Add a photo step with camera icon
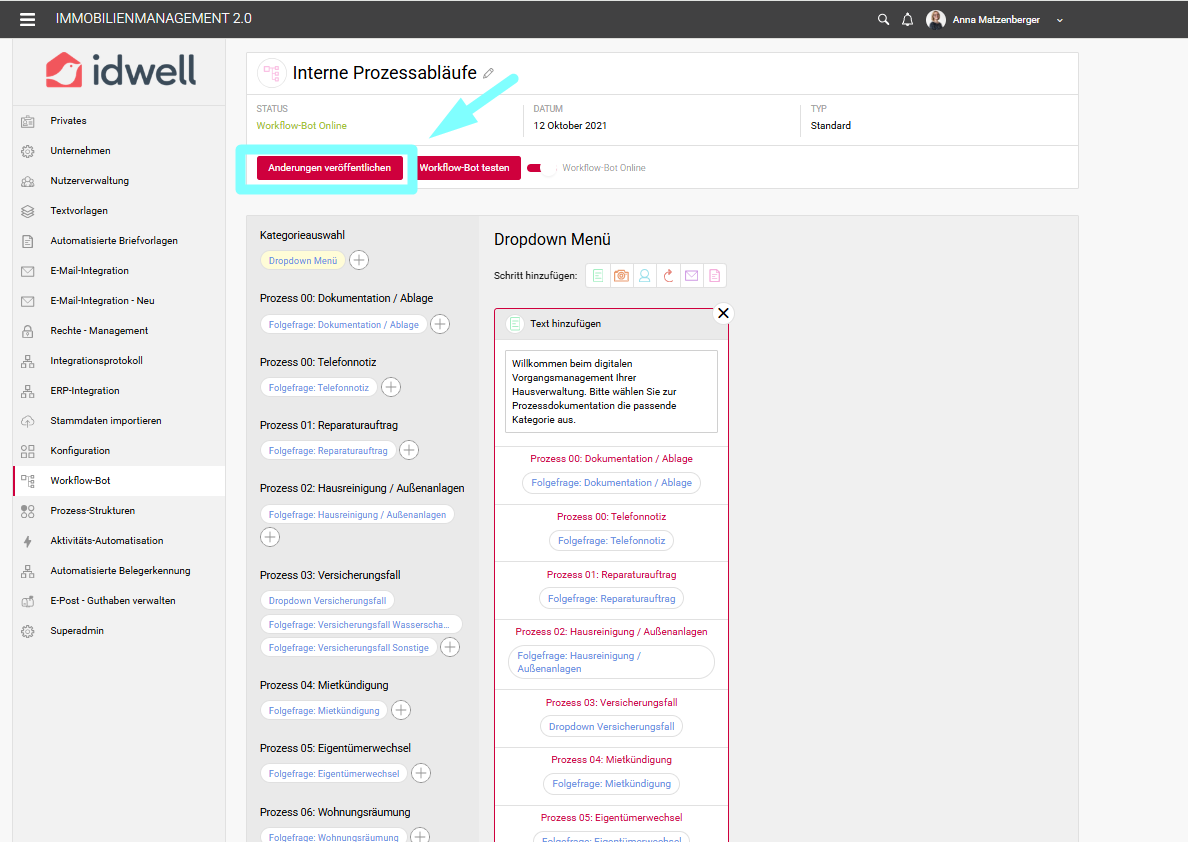 point(621,276)
